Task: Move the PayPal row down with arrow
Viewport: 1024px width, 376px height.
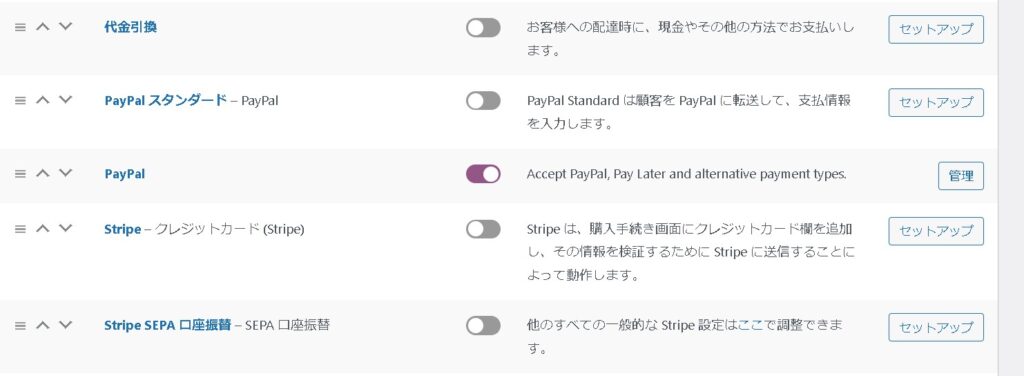Action: (x=65, y=173)
